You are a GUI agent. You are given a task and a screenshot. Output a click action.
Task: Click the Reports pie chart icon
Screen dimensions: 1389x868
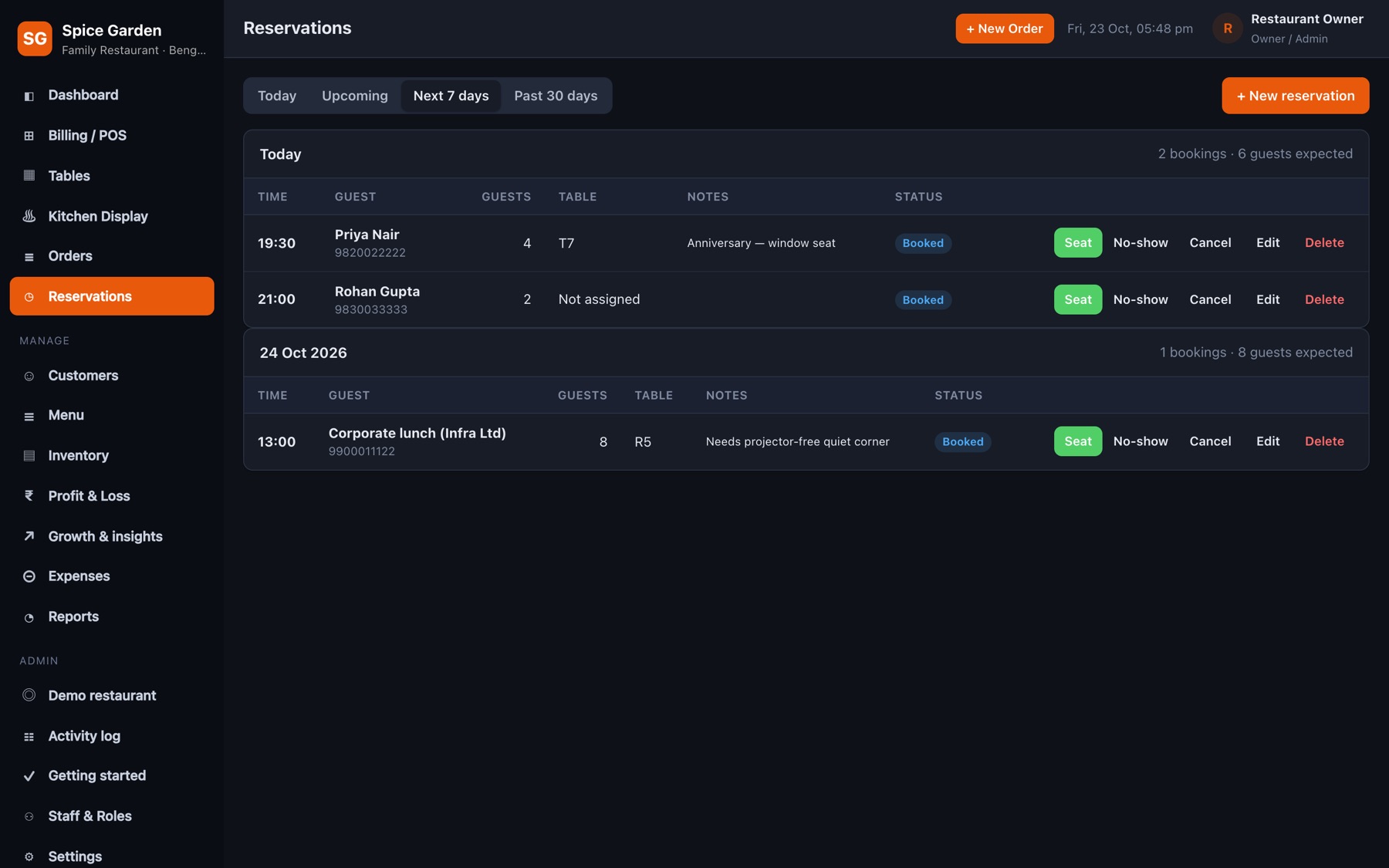(x=29, y=617)
